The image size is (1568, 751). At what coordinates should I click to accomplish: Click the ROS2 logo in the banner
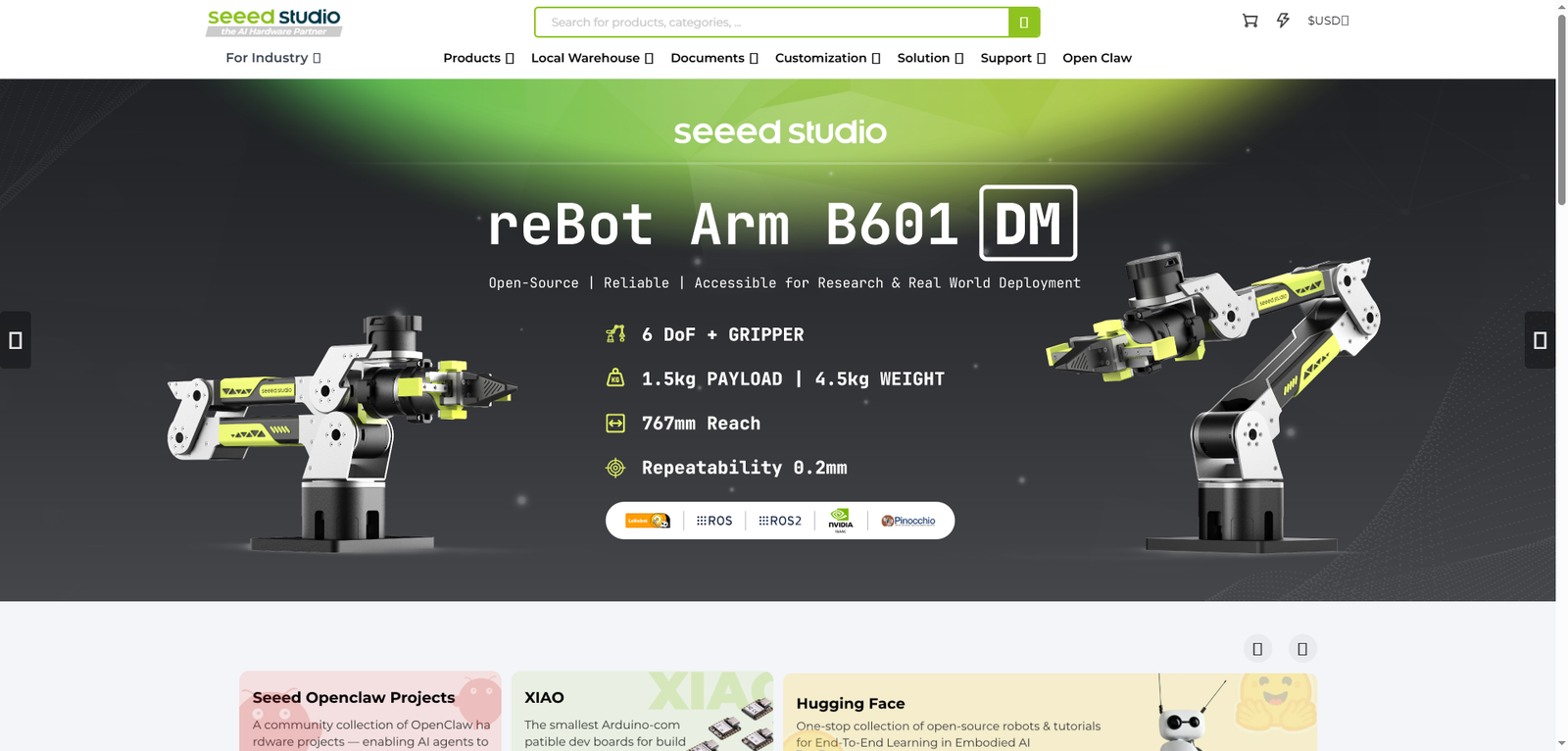(780, 521)
